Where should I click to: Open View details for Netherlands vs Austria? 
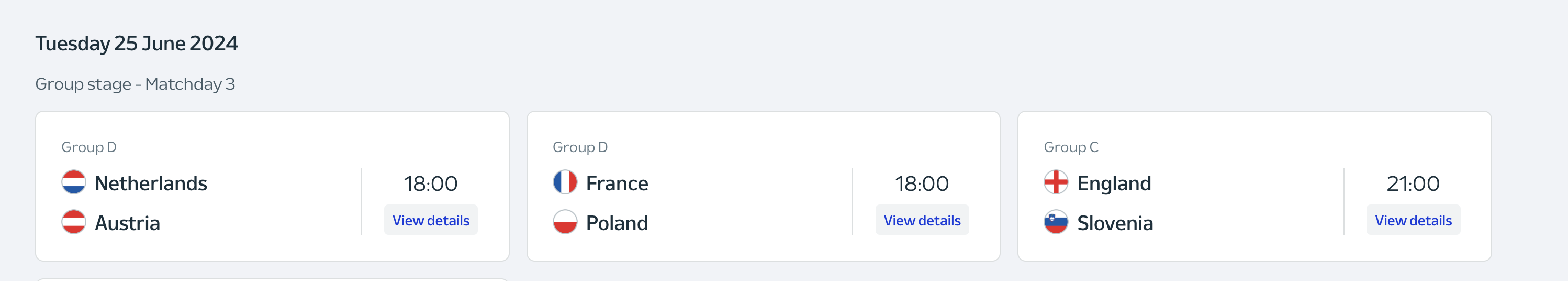click(430, 220)
